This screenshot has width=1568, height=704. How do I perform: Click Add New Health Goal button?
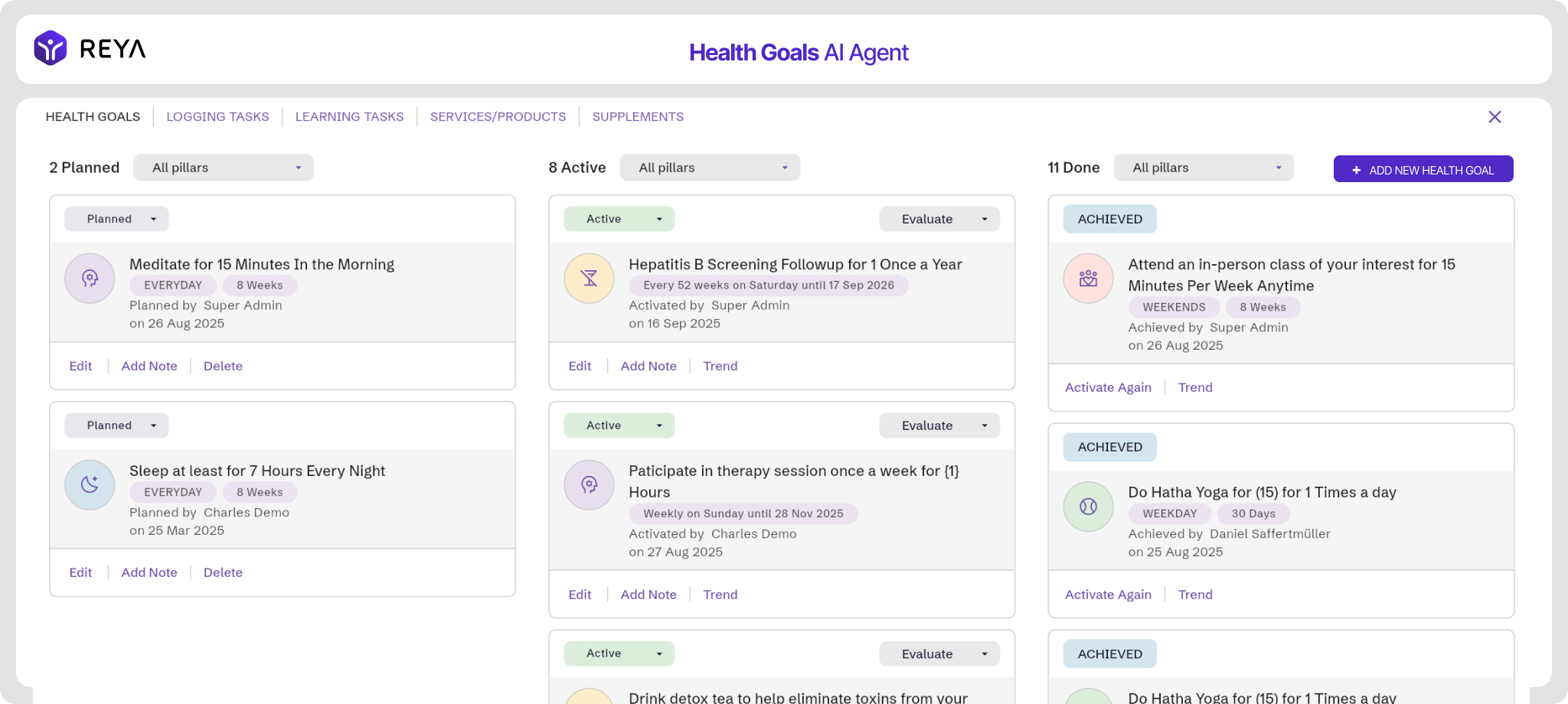tap(1423, 169)
